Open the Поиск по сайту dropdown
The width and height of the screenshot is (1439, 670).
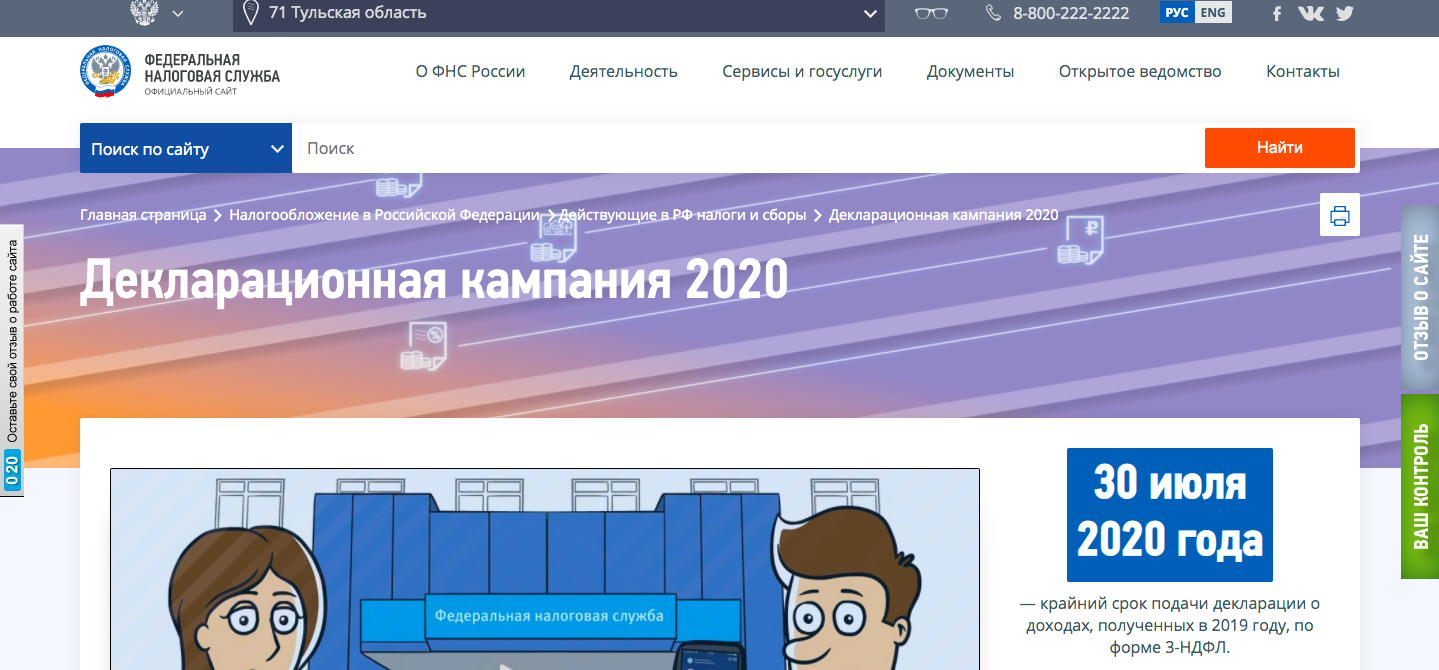tap(186, 149)
